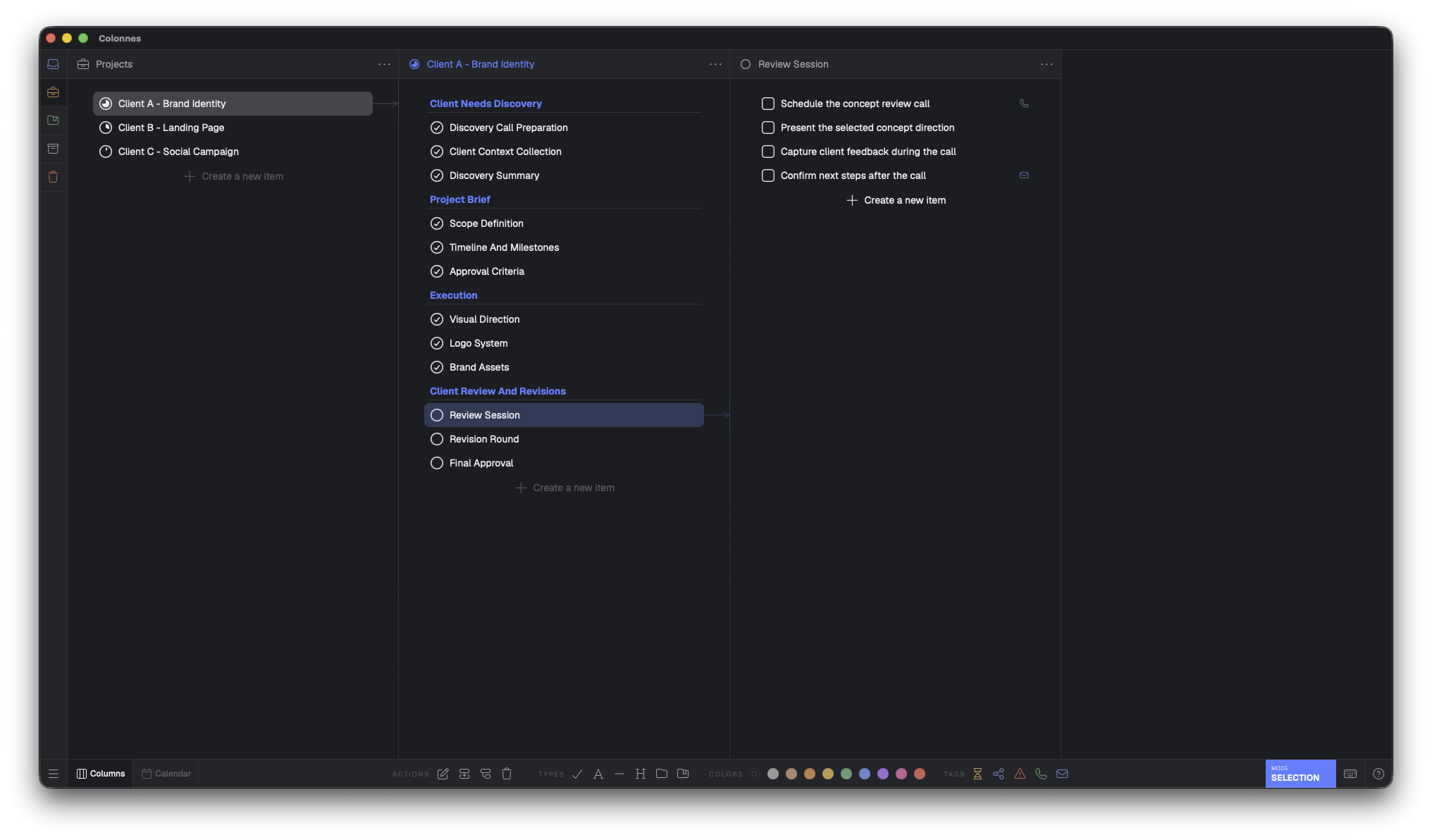Pick the gray color swatch
This screenshot has height=840, width=1432.
(x=773, y=774)
